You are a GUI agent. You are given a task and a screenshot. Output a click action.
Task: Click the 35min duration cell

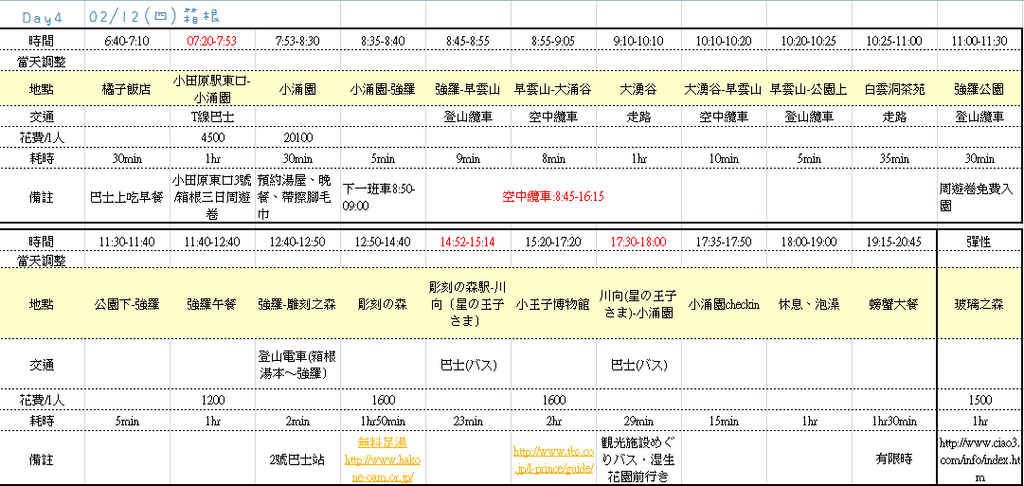(x=894, y=159)
